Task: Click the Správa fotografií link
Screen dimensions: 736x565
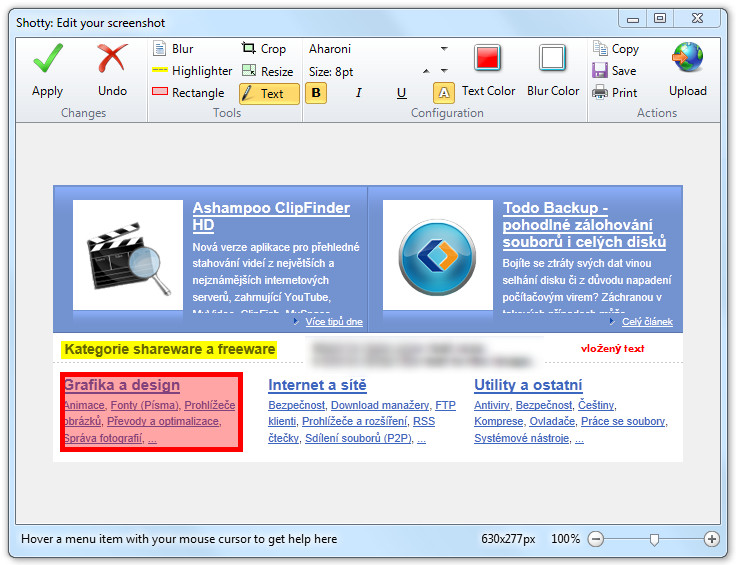Action: pos(103,438)
